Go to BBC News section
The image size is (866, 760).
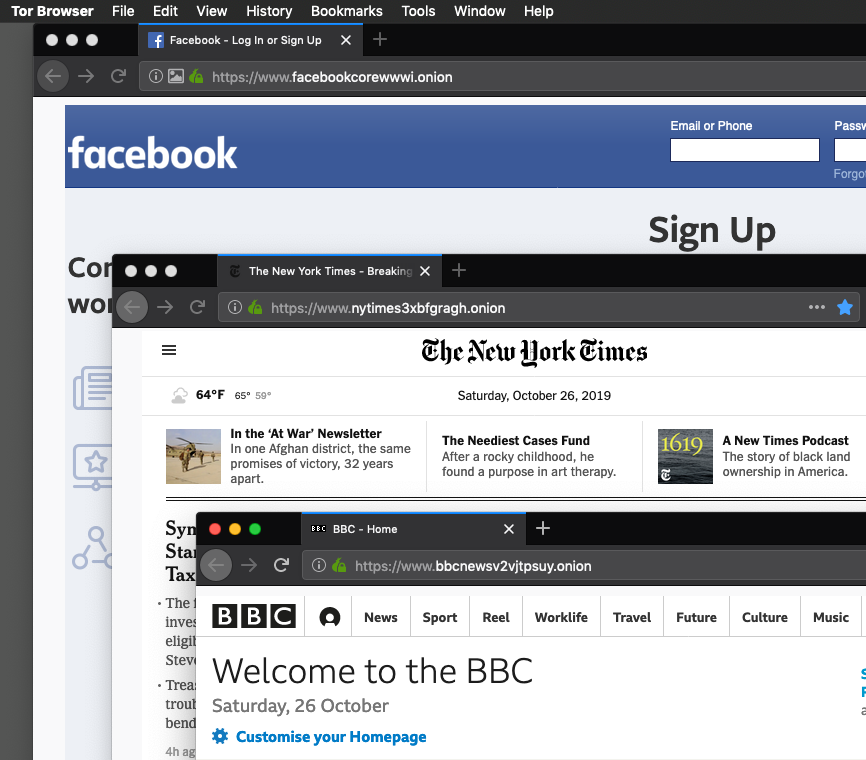pyautogui.click(x=381, y=617)
